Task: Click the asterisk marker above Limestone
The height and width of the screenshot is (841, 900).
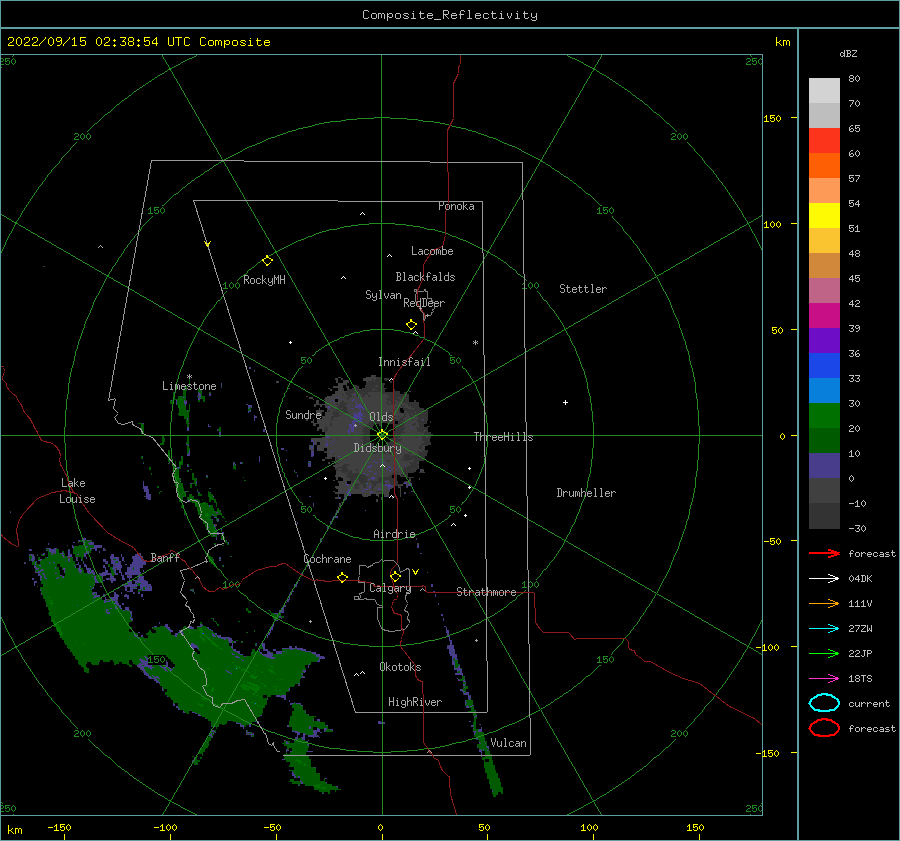Action: point(189,377)
